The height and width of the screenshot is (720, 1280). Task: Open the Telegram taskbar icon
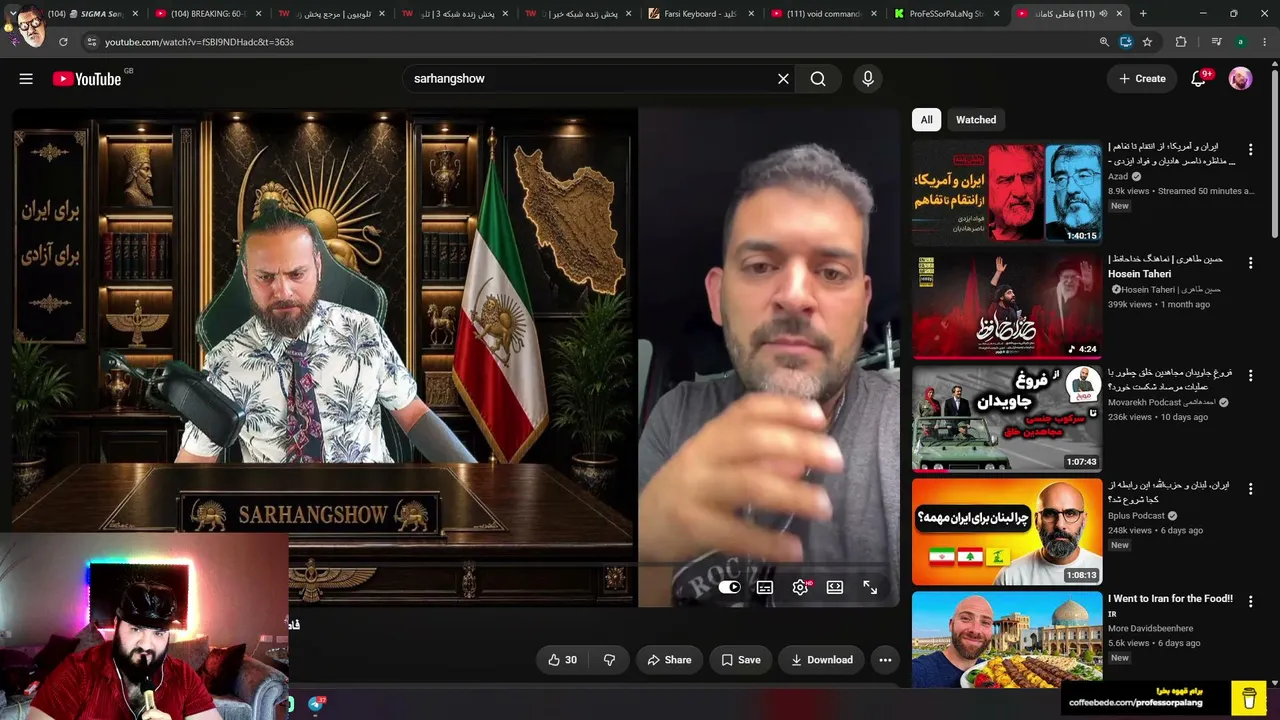click(316, 704)
